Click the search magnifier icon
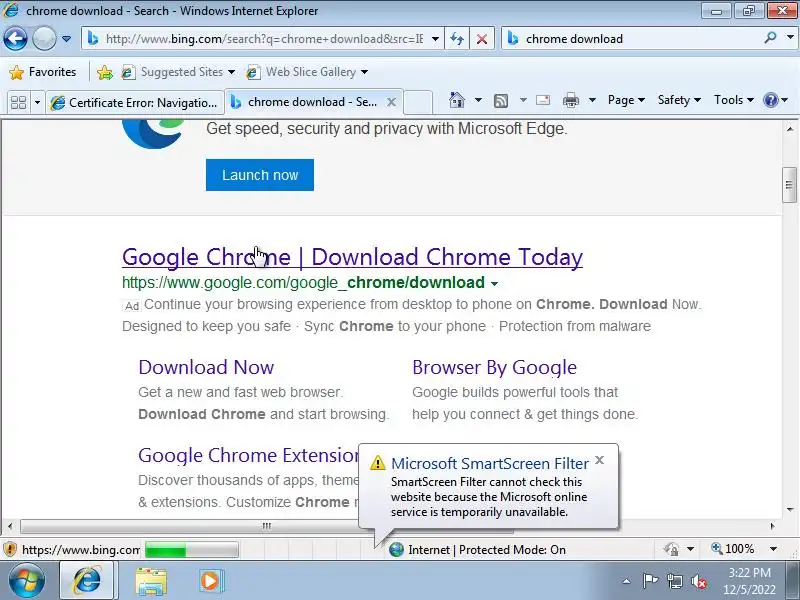Image resolution: width=800 pixels, height=600 pixels. (x=770, y=38)
